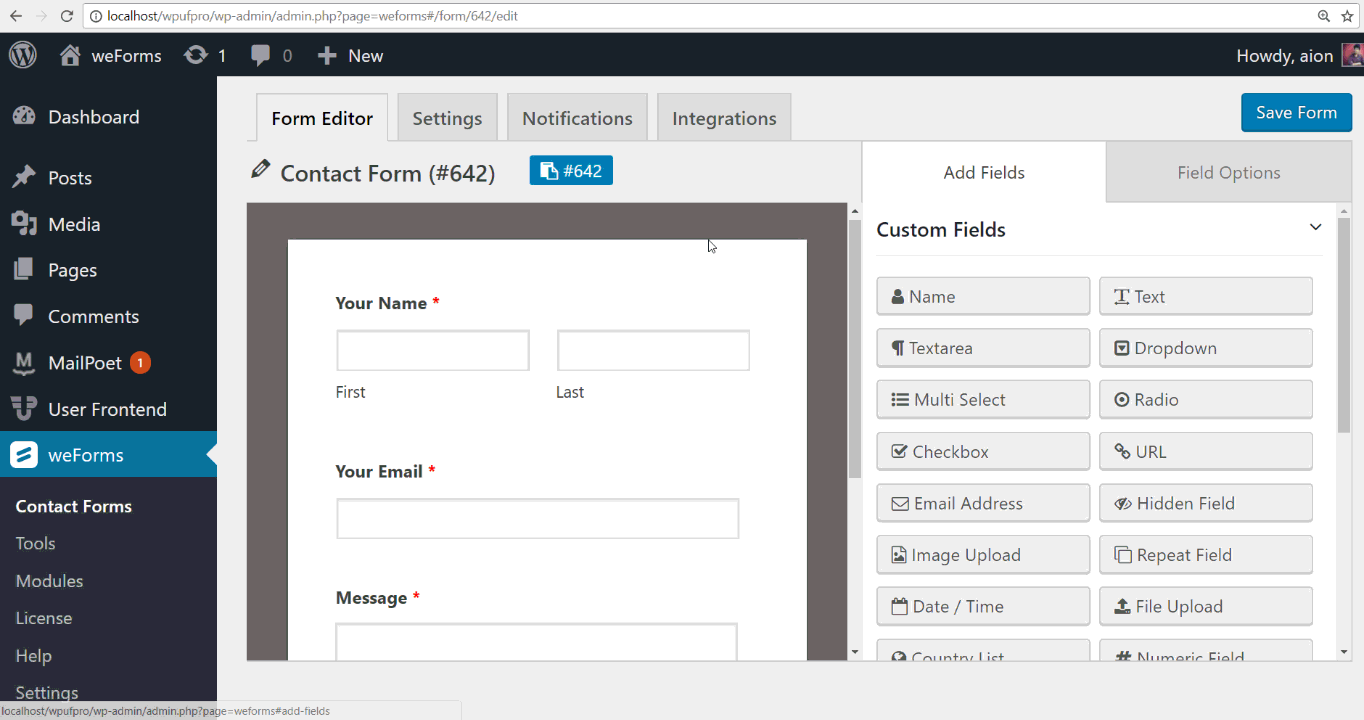Open the Modules submenu link
1364x720 pixels.
pyautogui.click(x=49, y=581)
